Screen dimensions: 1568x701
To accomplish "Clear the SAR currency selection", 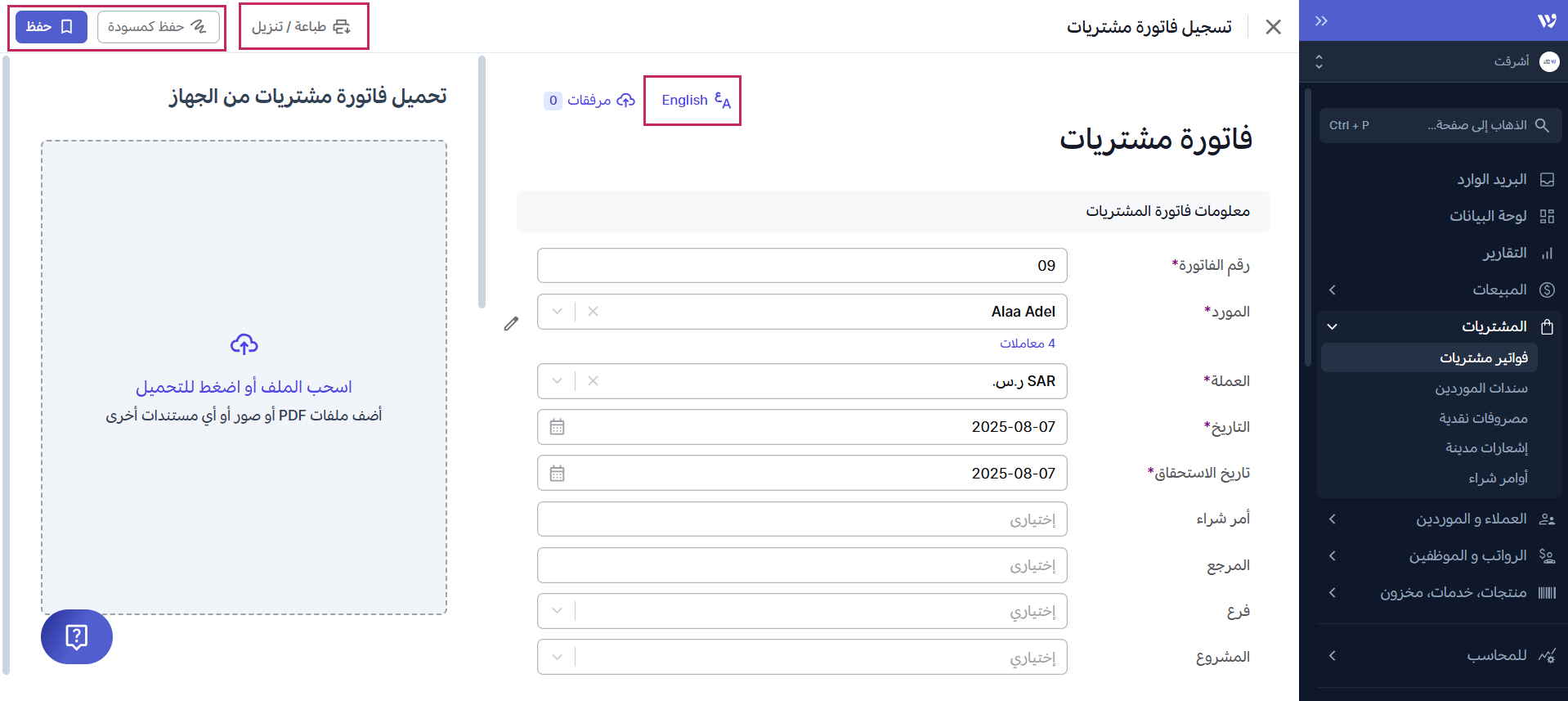I will point(594,381).
